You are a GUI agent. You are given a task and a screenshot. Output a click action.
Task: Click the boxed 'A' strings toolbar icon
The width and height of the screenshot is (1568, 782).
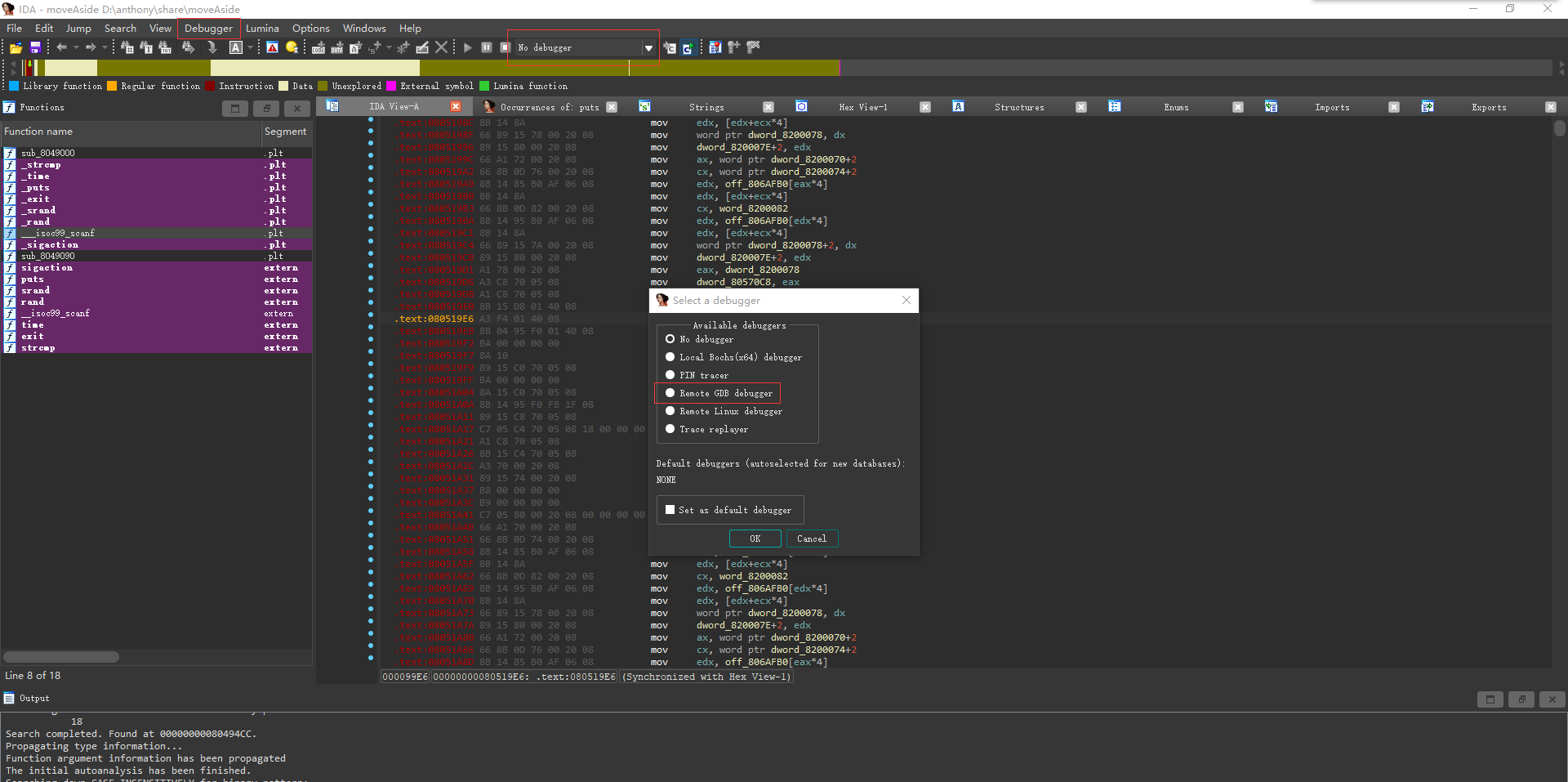click(x=235, y=47)
